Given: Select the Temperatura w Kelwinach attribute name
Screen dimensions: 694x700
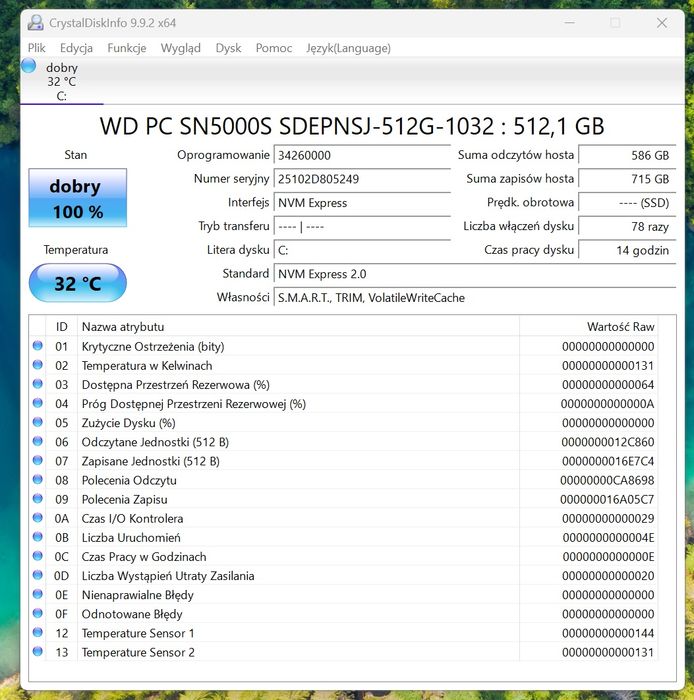Looking at the screenshot, I should tap(147, 366).
